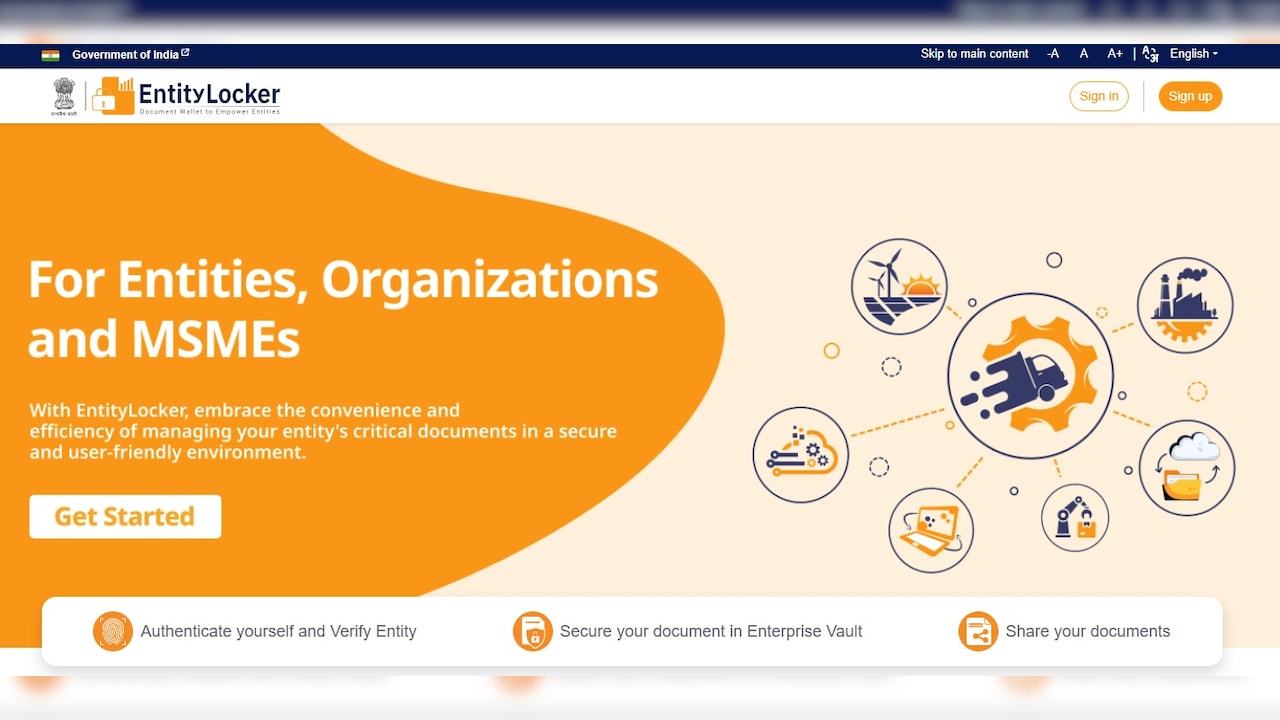The width and height of the screenshot is (1280, 720).
Task: Click the language translation icon
Action: click(1151, 54)
